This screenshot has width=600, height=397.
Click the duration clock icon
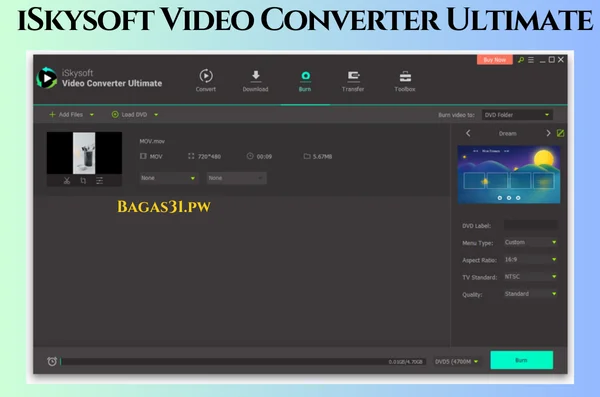point(250,156)
